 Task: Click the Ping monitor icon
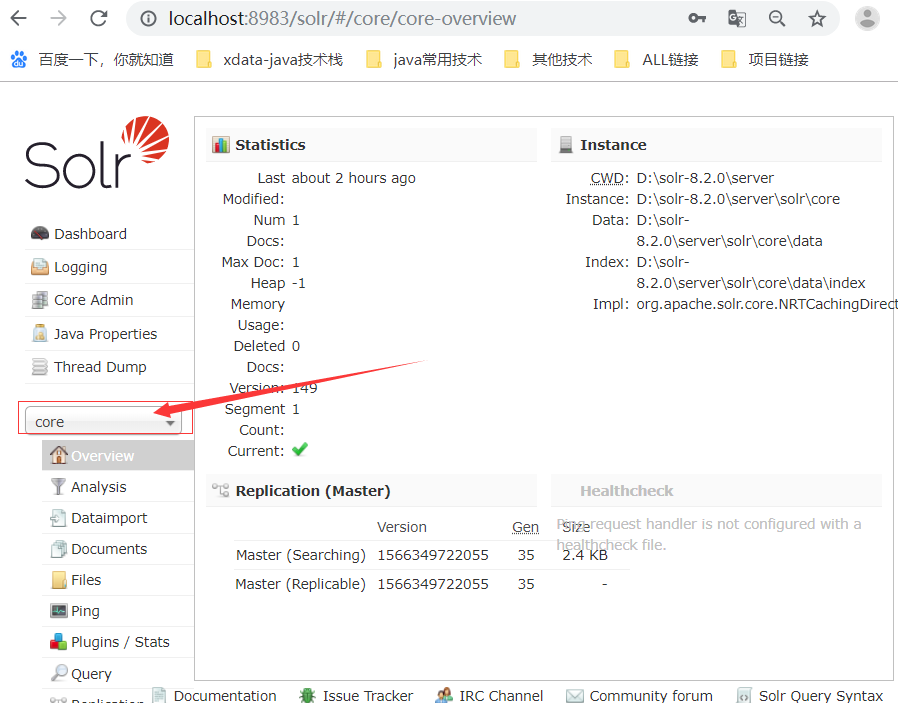click(x=58, y=611)
